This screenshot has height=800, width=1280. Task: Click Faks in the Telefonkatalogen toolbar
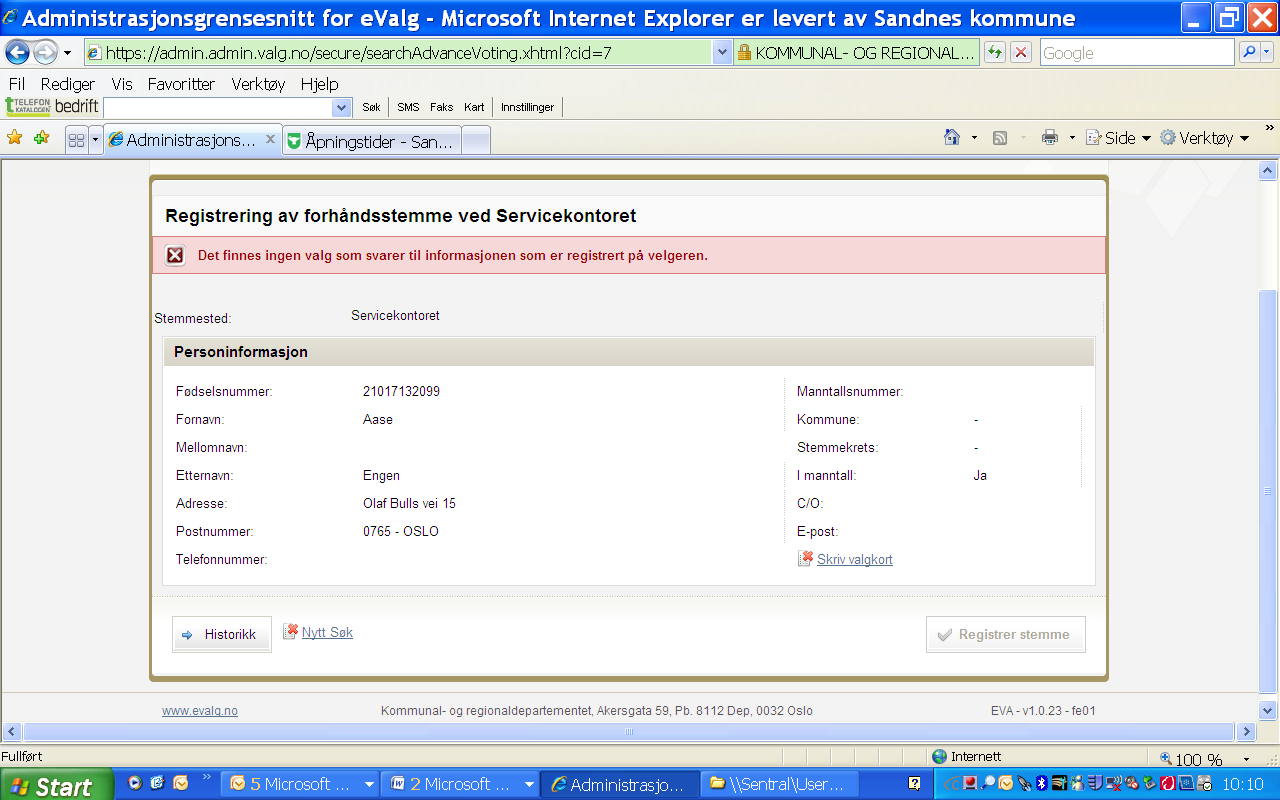pyautogui.click(x=441, y=107)
